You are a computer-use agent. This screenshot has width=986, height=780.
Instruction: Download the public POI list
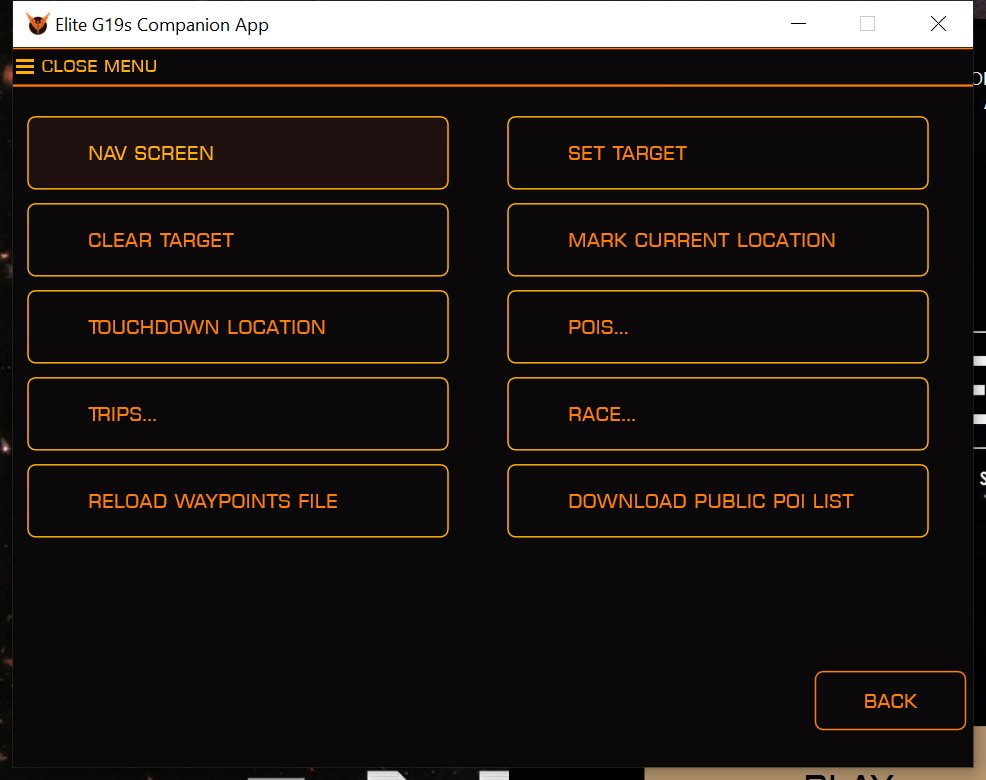[717, 501]
